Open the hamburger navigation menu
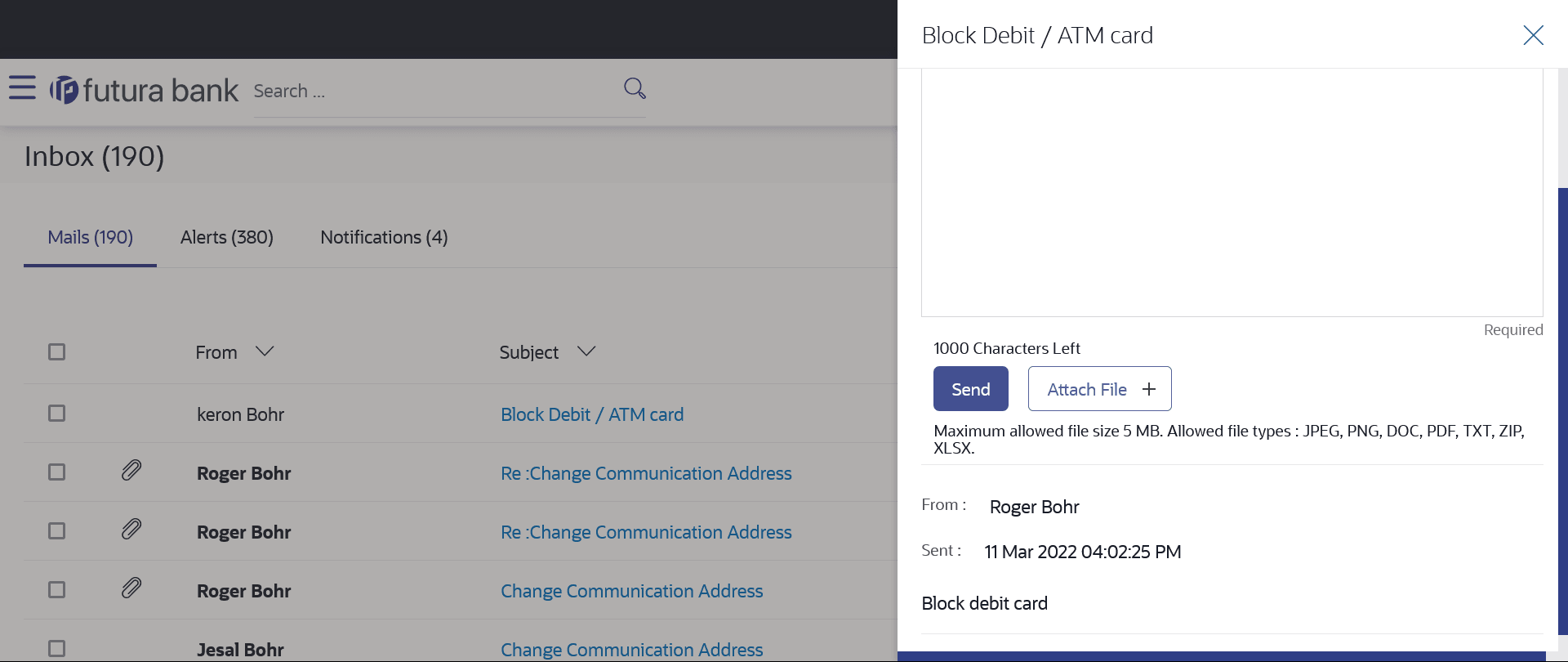This screenshot has height=662, width=1568. pyautogui.click(x=22, y=87)
